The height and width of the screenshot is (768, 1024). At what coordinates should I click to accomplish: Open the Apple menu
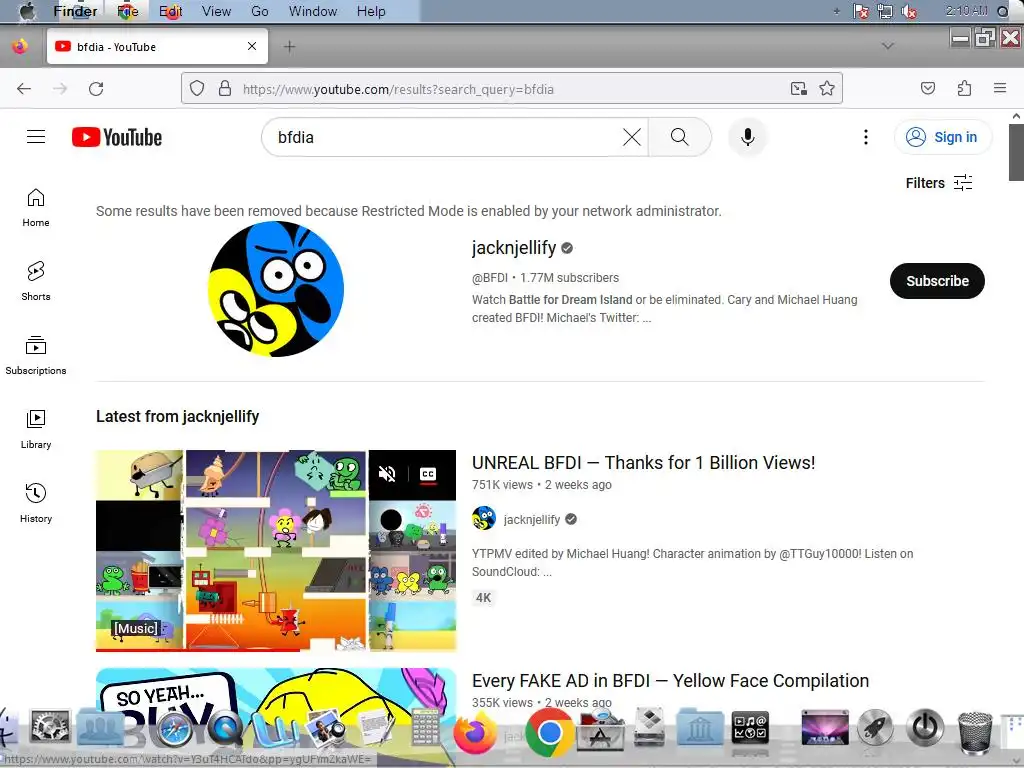27,11
